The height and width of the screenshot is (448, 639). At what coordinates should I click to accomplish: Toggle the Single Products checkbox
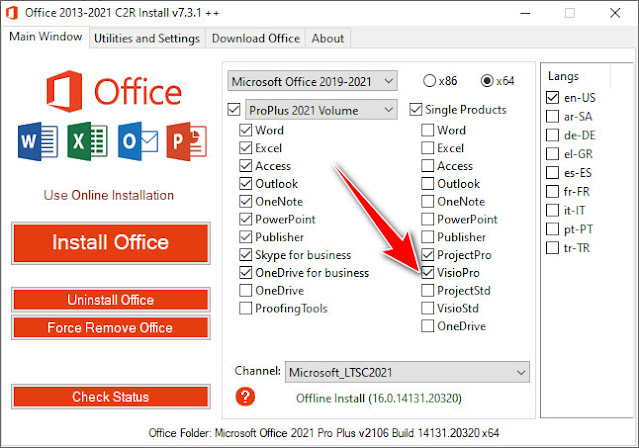(416, 110)
